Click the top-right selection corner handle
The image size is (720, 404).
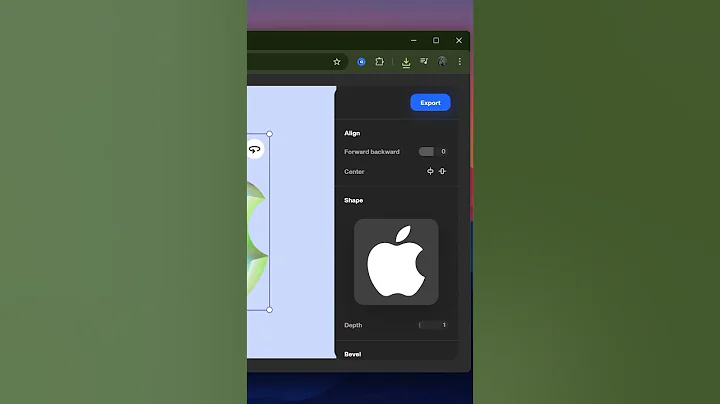click(270, 134)
